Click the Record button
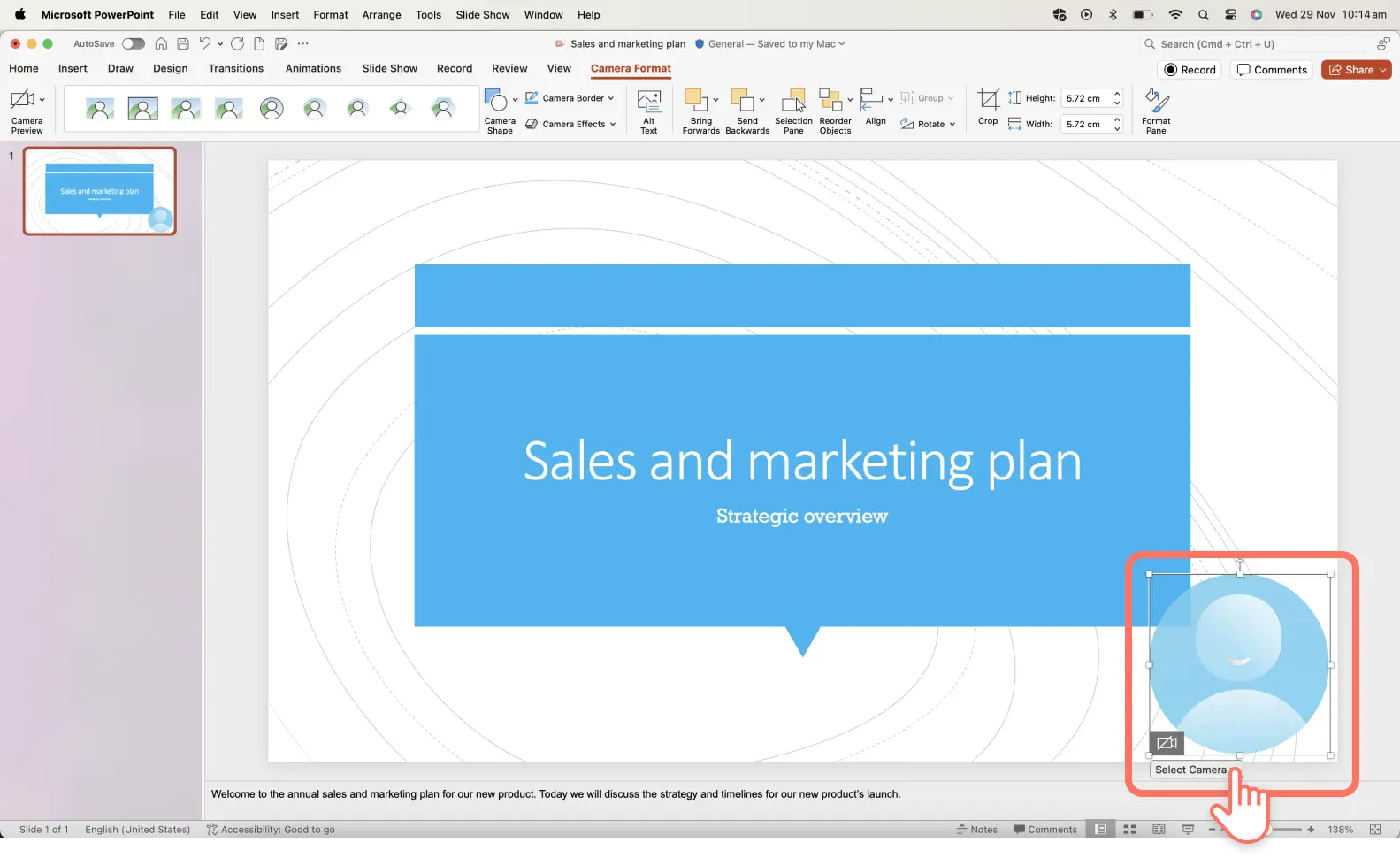The image size is (1400, 858). tap(1190, 70)
